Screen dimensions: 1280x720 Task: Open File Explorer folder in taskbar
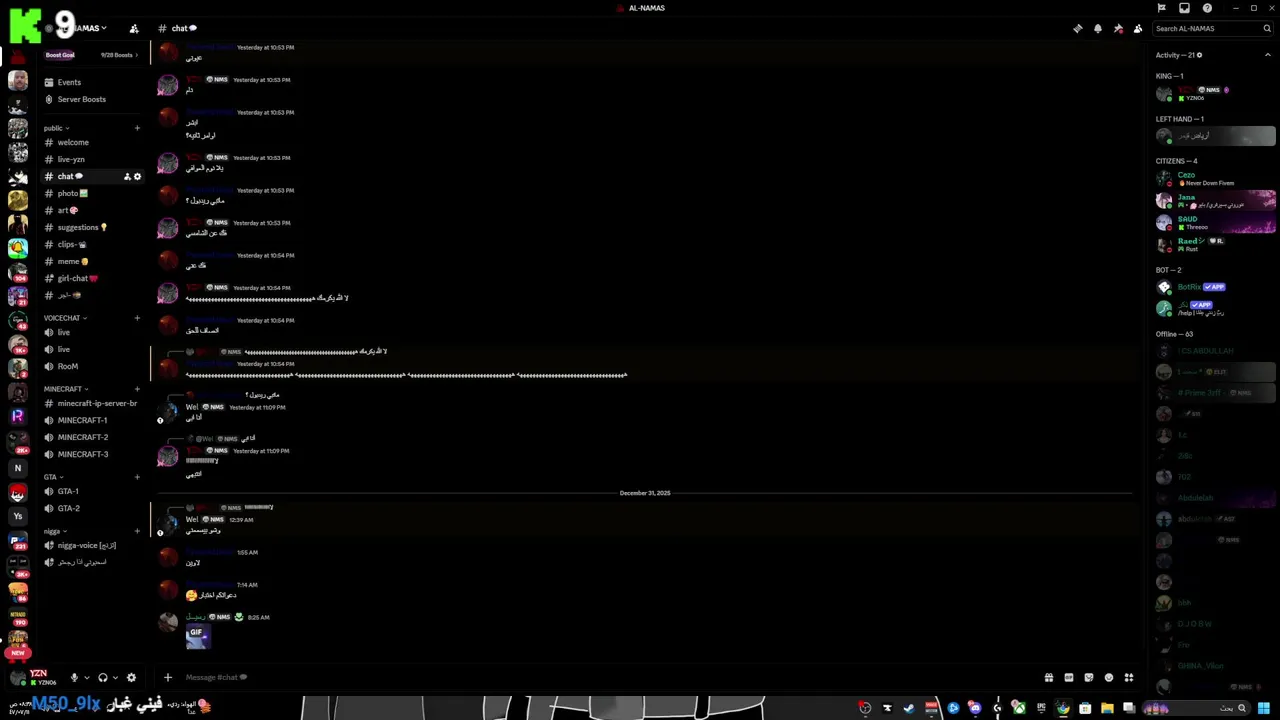1107,708
